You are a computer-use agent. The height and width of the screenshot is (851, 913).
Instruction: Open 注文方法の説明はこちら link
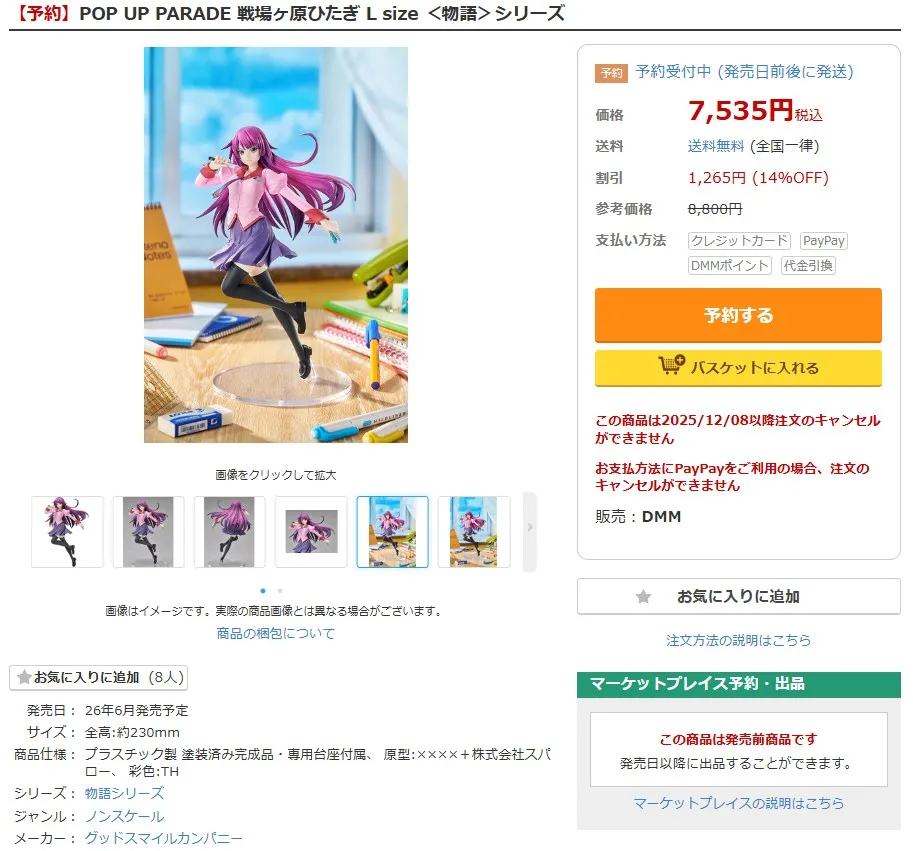[x=738, y=640]
